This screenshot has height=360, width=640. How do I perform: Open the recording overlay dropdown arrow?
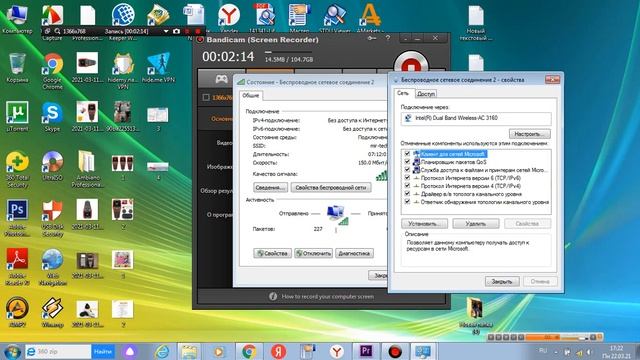pyautogui.click(x=166, y=31)
